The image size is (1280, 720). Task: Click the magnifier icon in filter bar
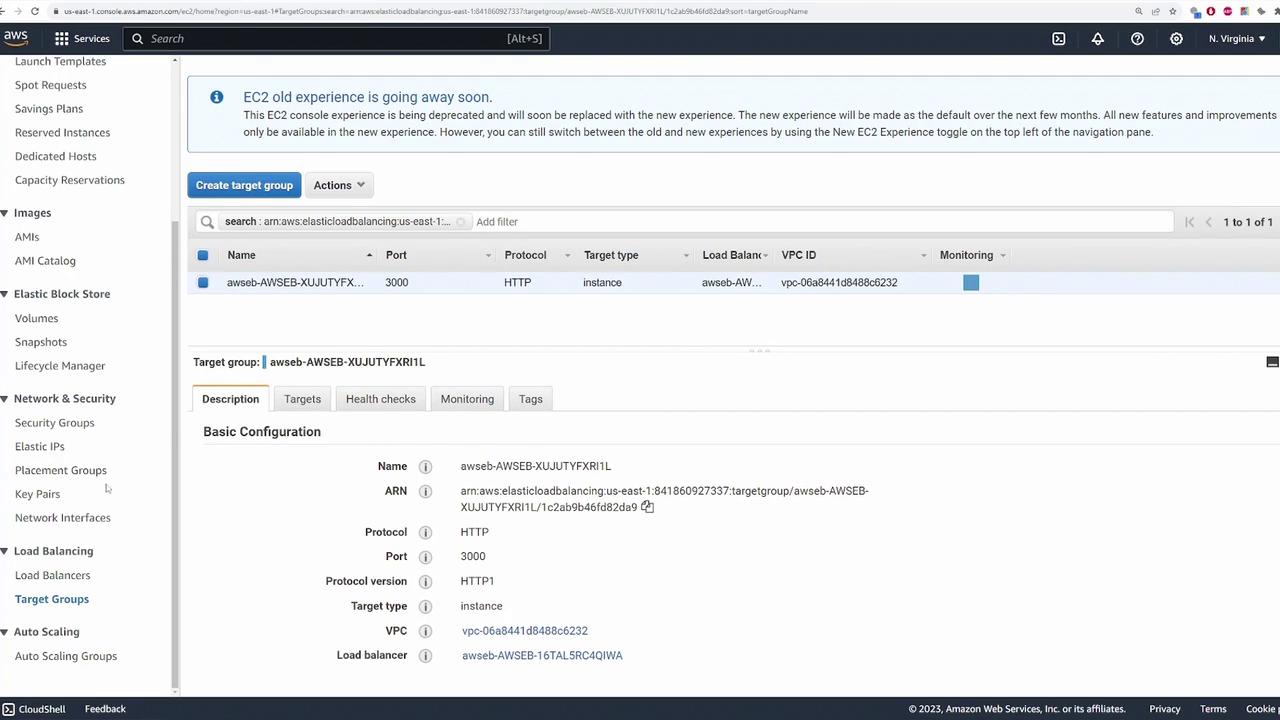[x=207, y=222]
